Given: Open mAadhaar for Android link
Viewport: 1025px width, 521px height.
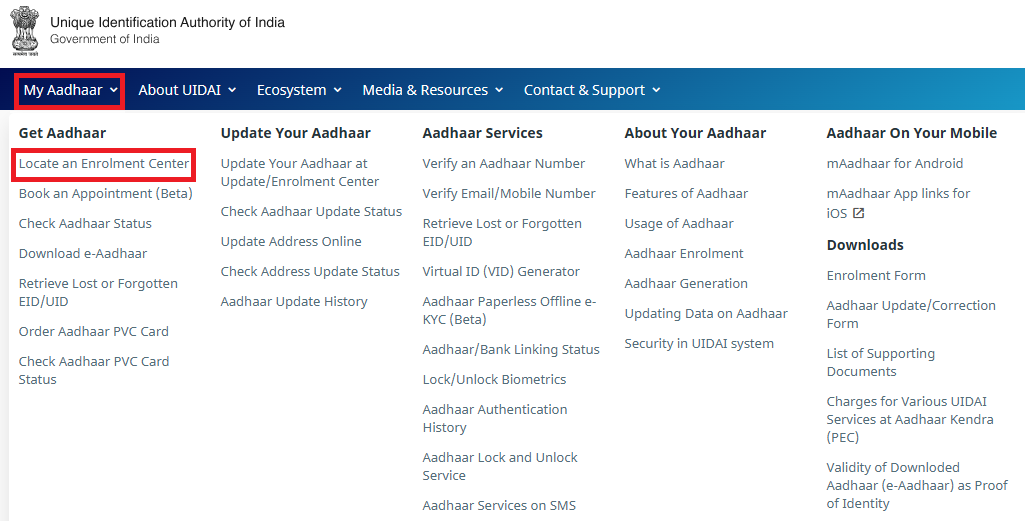Looking at the screenshot, I should point(894,163).
